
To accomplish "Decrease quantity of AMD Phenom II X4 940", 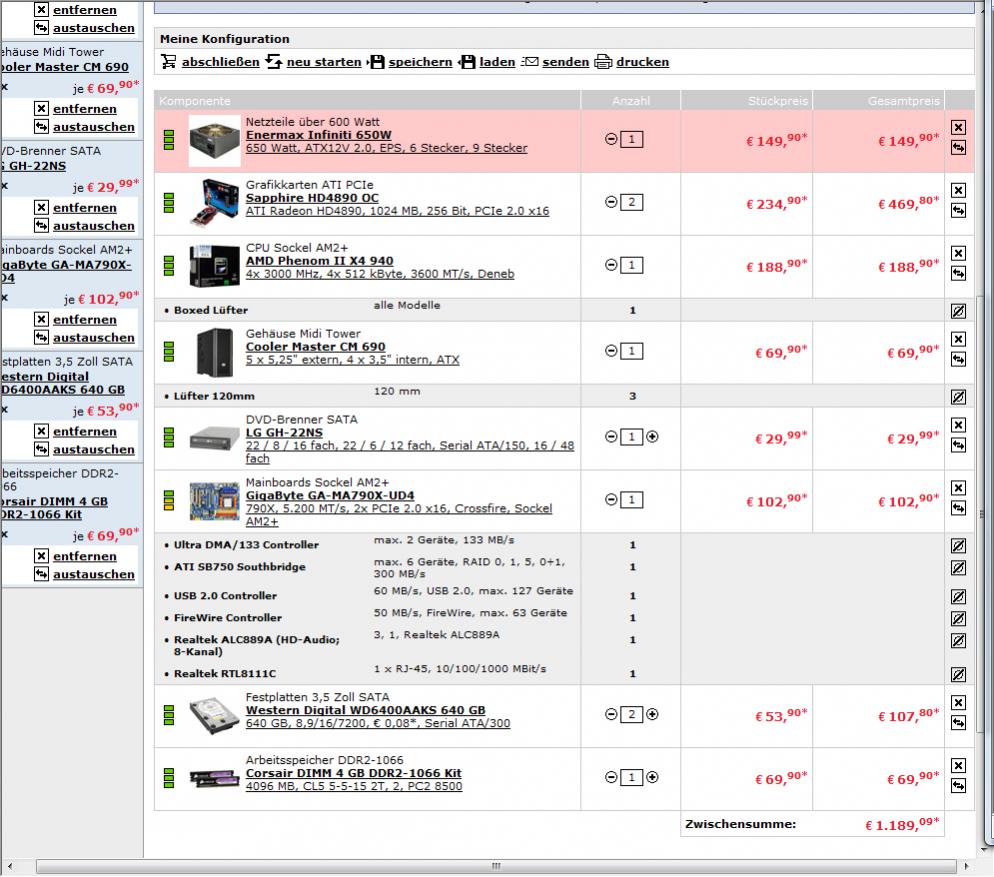I will pyautogui.click(x=611, y=264).
